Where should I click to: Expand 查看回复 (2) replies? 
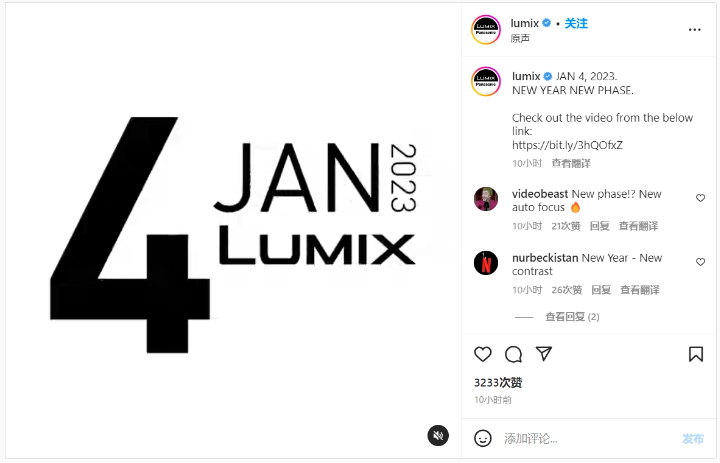tap(572, 317)
